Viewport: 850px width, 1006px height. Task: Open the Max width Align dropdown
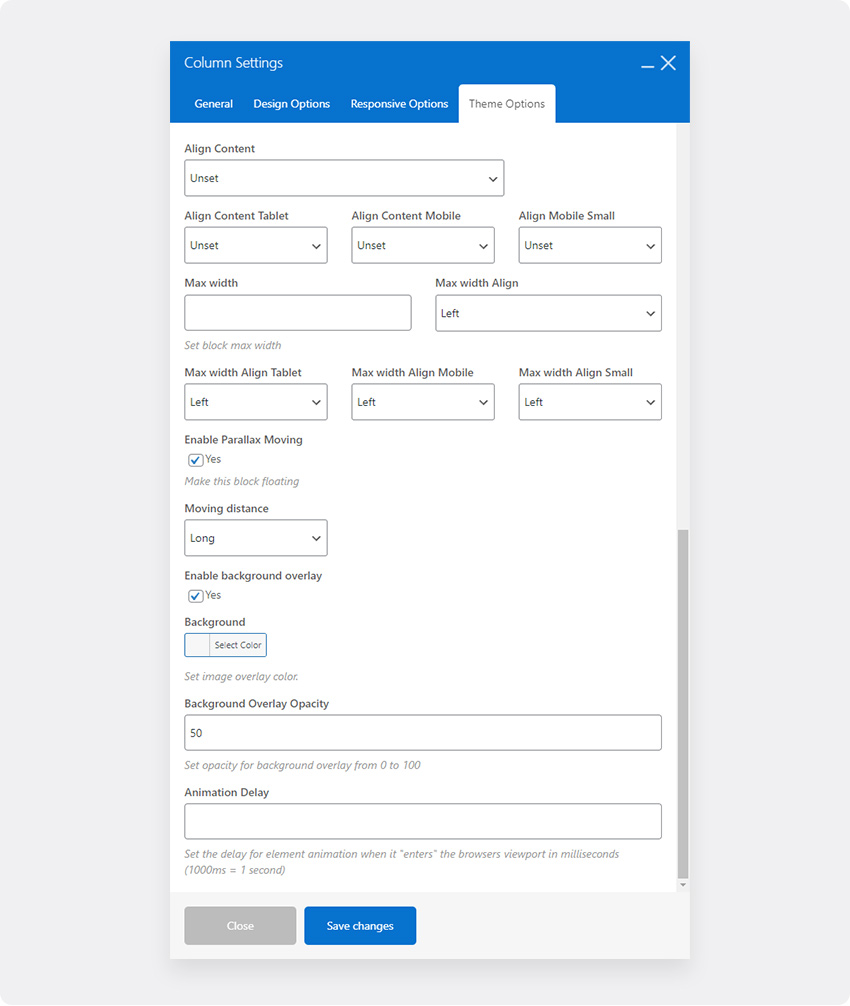tap(548, 313)
